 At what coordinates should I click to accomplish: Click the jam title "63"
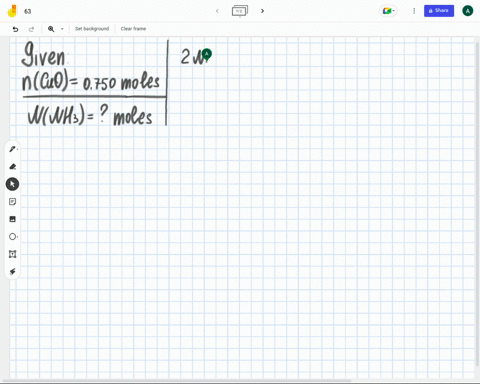click(28, 11)
